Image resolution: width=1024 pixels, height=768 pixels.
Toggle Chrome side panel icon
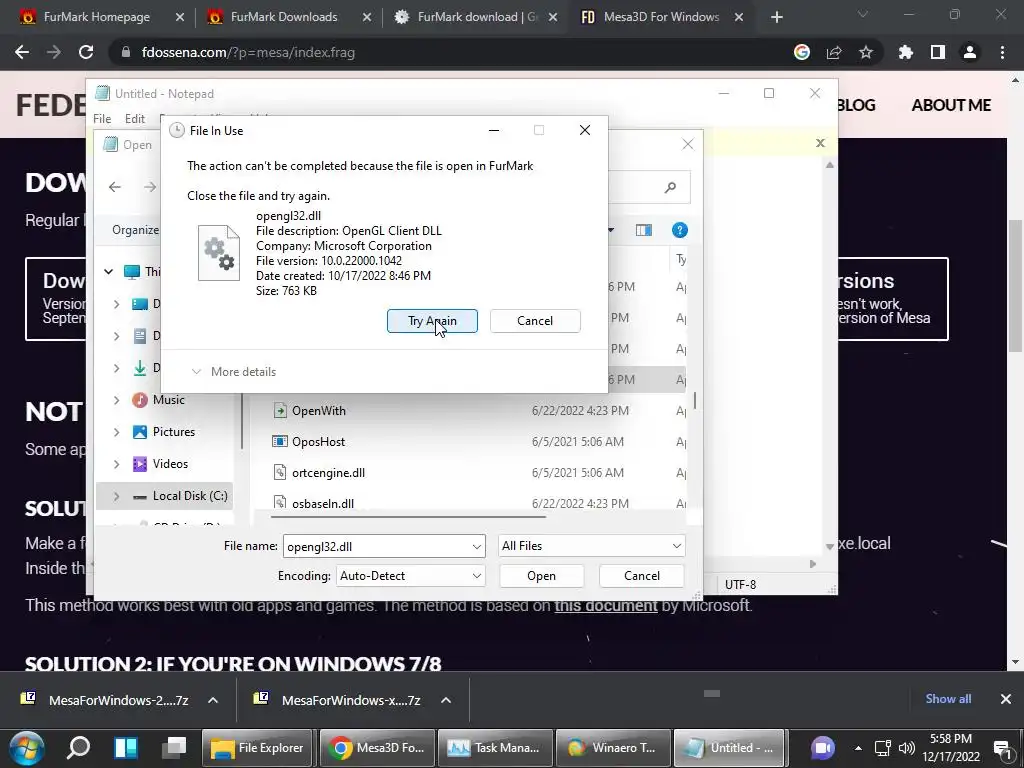coord(938,52)
